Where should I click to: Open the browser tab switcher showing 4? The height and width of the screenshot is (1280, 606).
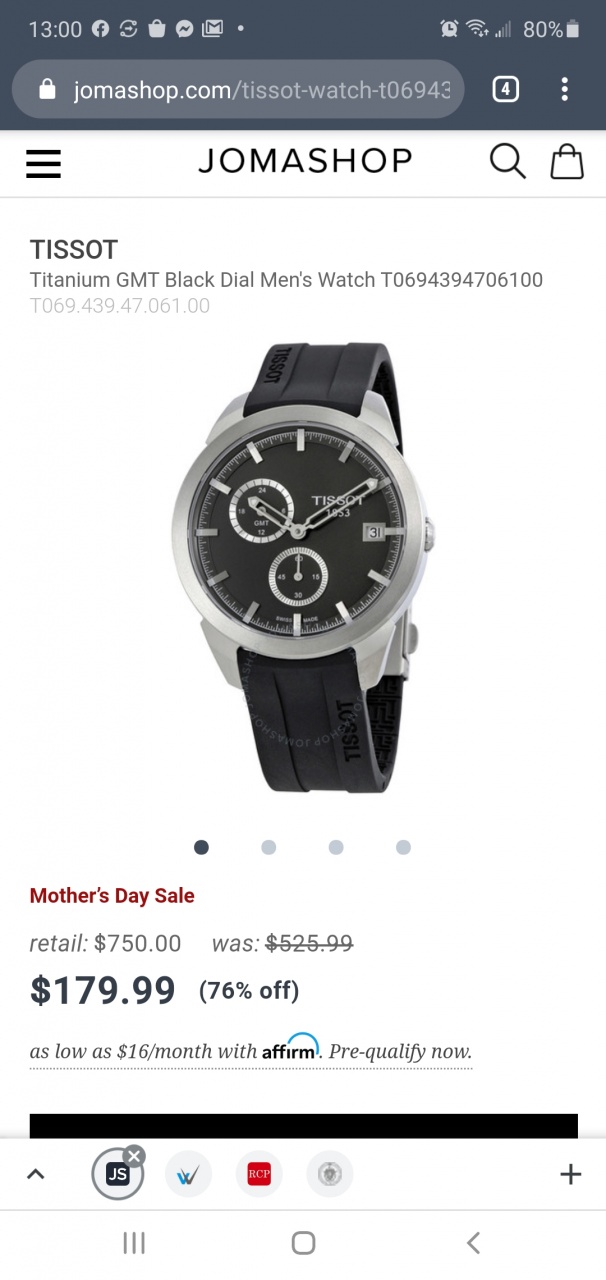tap(505, 90)
